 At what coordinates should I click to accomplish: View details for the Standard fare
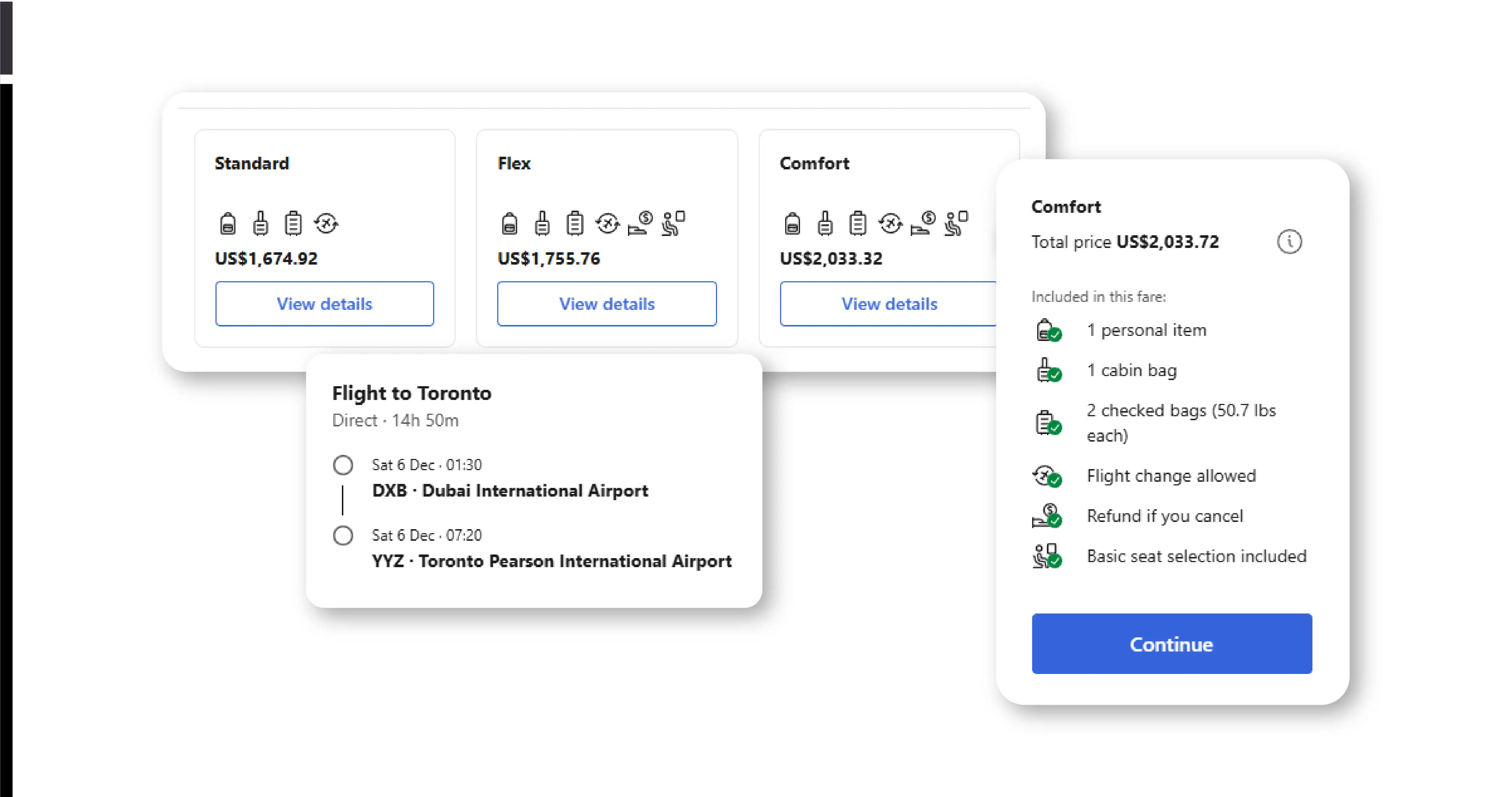point(324,304)
